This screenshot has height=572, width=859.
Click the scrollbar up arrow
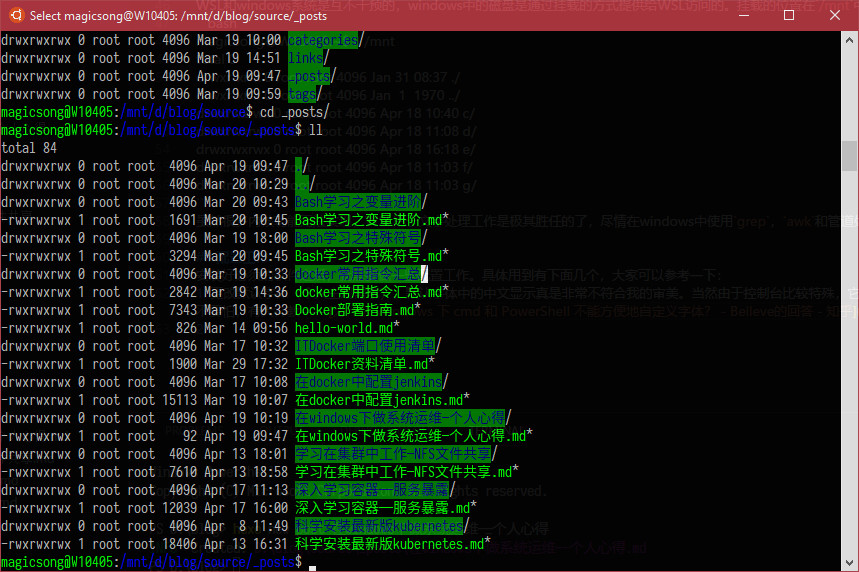pos(849,38)
